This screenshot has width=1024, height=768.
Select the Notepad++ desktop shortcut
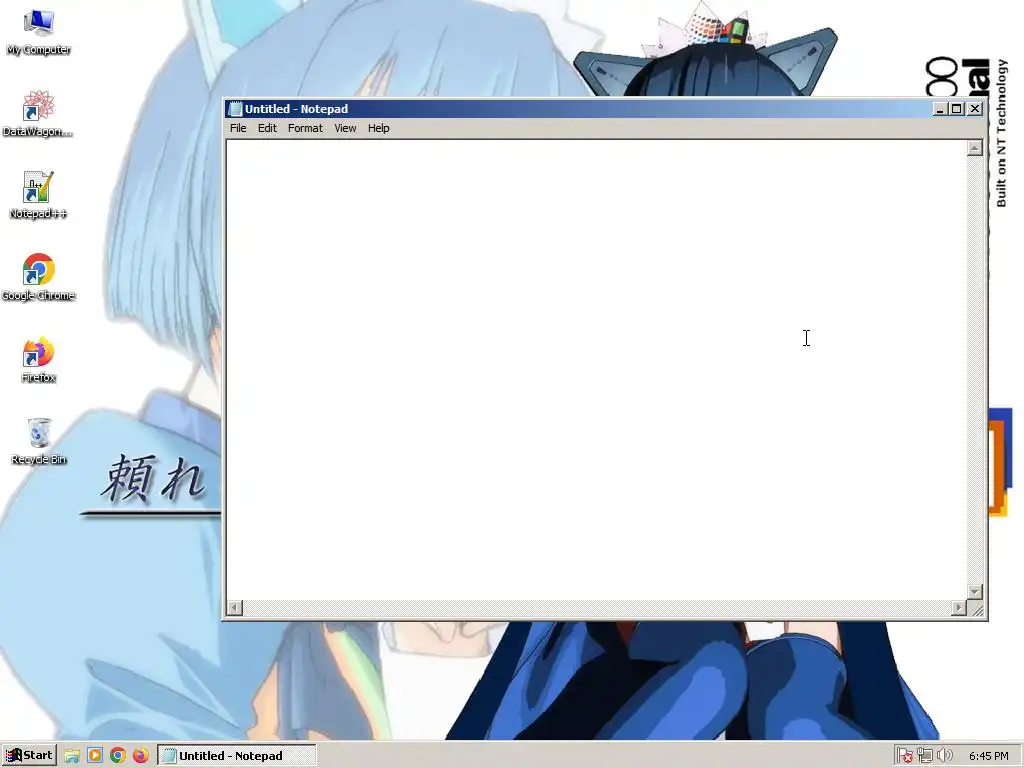[38, 196]
